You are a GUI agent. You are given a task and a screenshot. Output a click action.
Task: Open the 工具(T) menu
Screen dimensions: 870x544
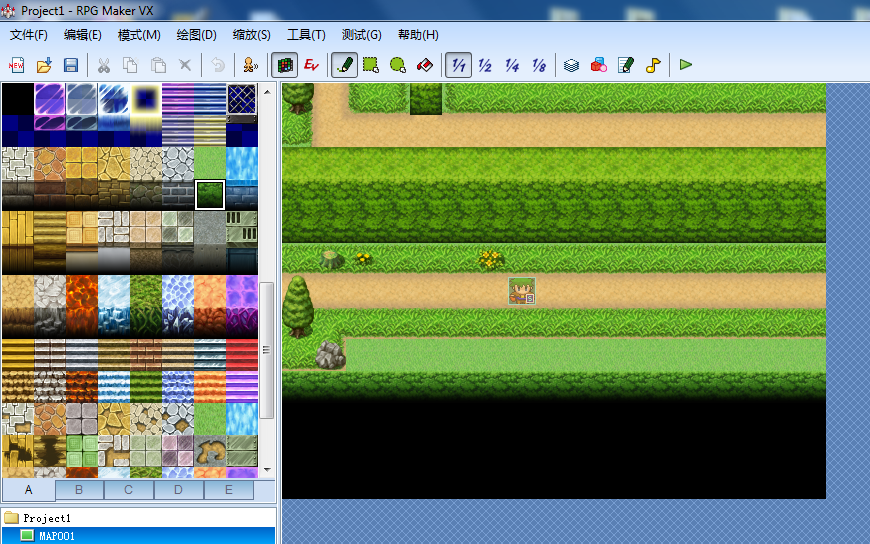click(x=306, y=35)
